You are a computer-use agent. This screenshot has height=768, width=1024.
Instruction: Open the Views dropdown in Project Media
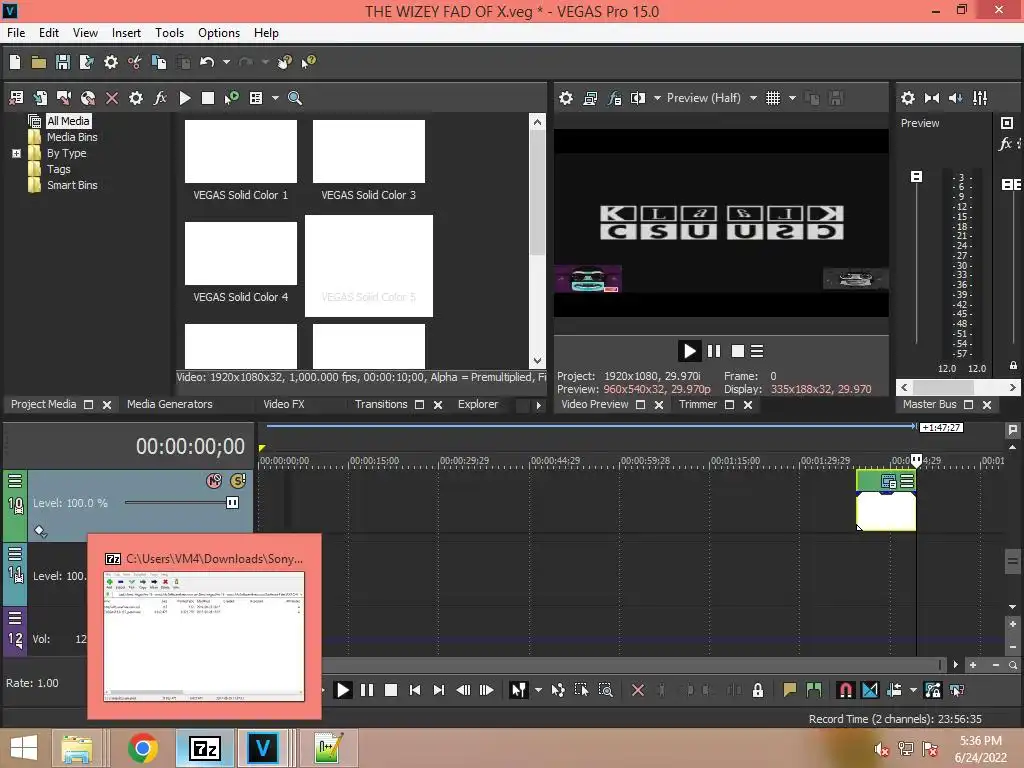[x=275, y=98]
